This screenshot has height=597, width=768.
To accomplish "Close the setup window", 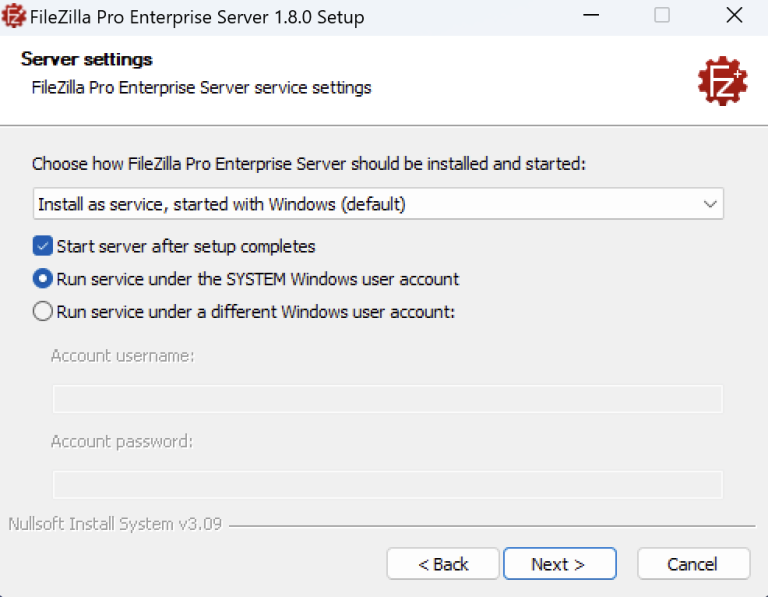I will click(x=734, y=15).
